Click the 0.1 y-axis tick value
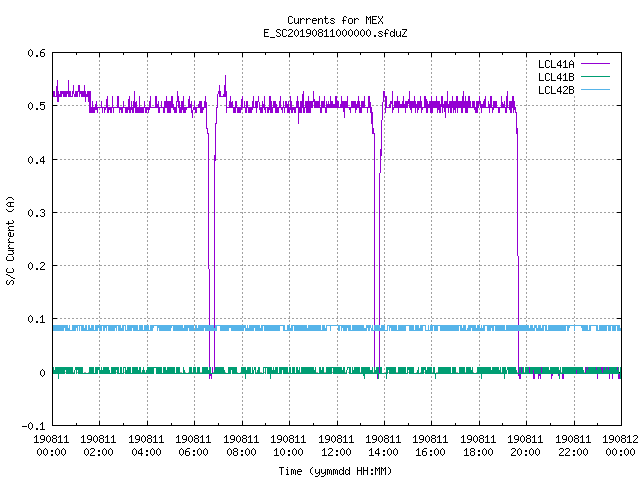 pos(36,319)
